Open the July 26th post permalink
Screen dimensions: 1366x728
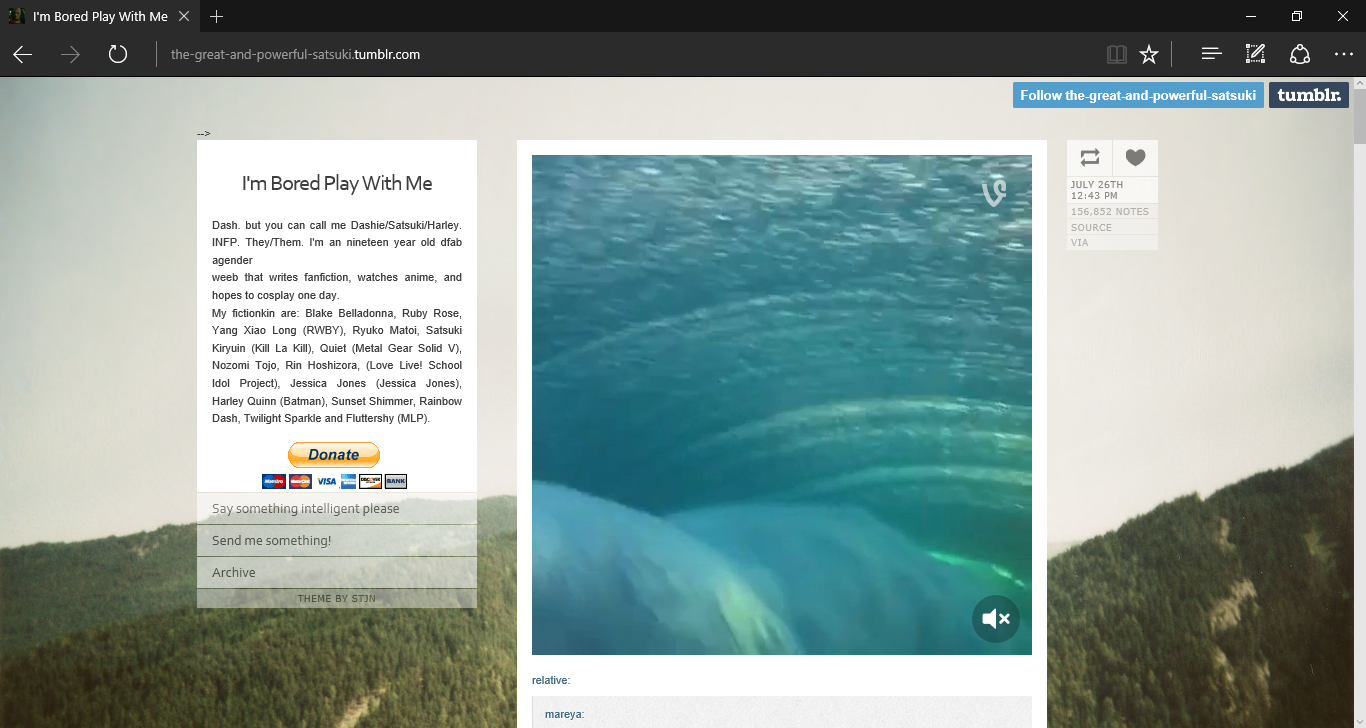pos(1097,190)
